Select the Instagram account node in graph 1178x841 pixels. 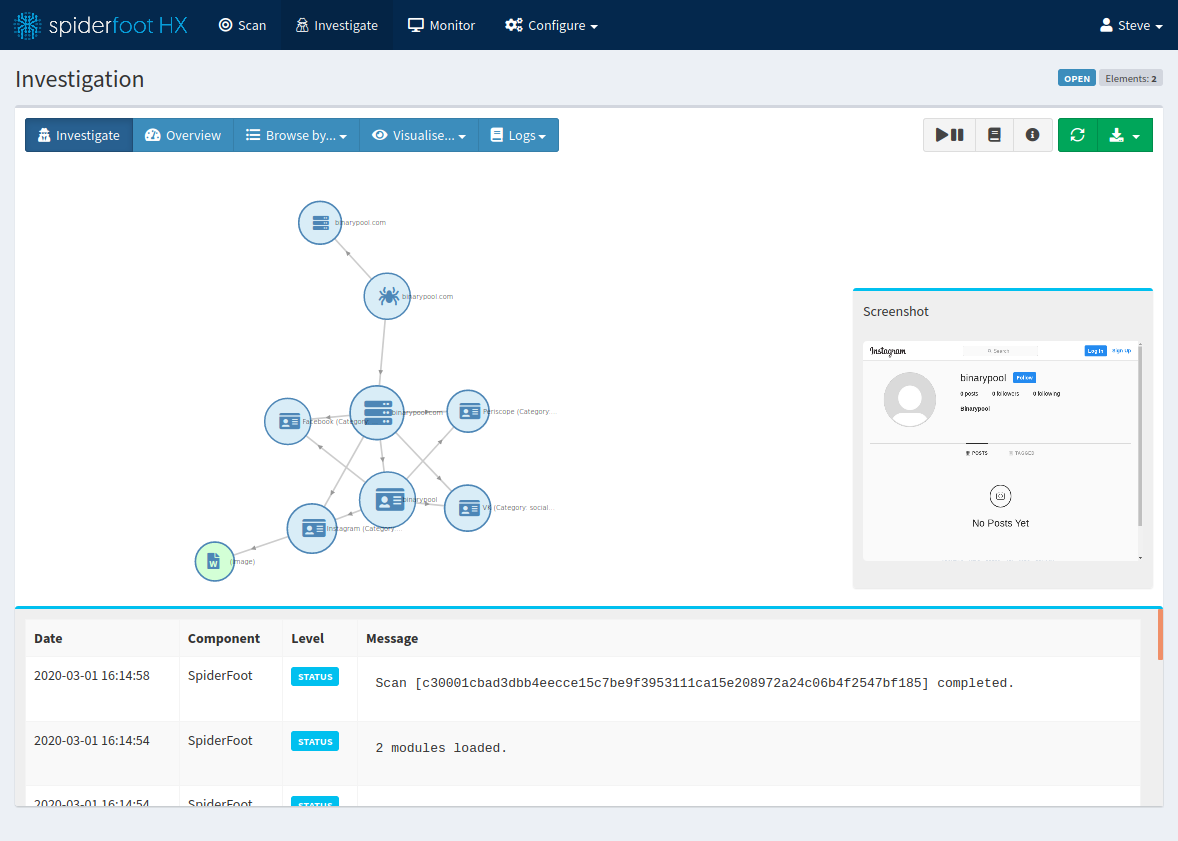(x=312, y=528)
